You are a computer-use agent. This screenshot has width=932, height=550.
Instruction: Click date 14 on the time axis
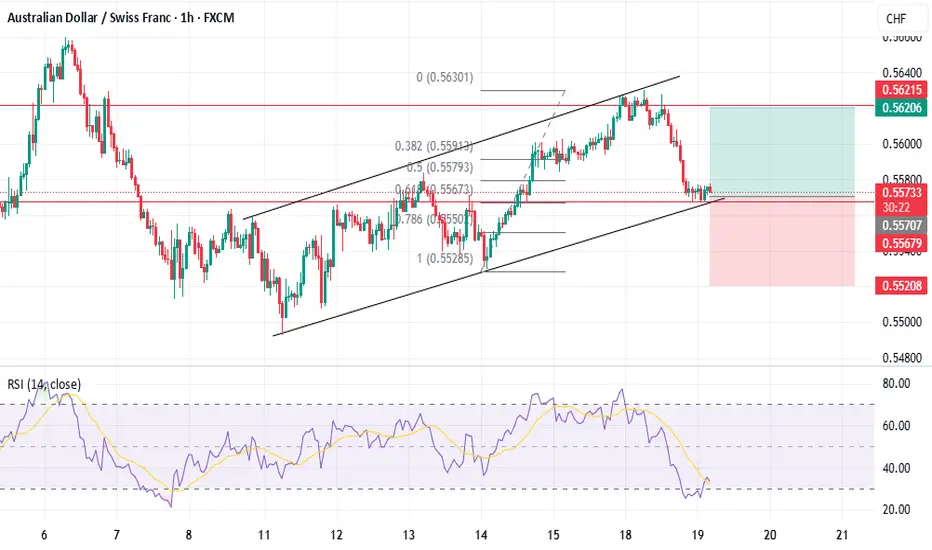(481, 535)
